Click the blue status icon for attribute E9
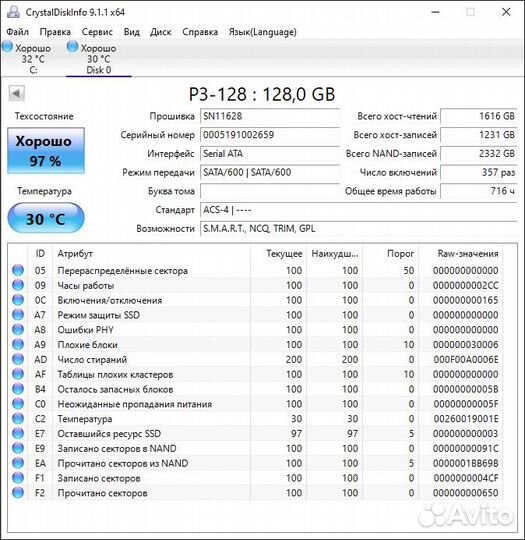 point(18,448)
